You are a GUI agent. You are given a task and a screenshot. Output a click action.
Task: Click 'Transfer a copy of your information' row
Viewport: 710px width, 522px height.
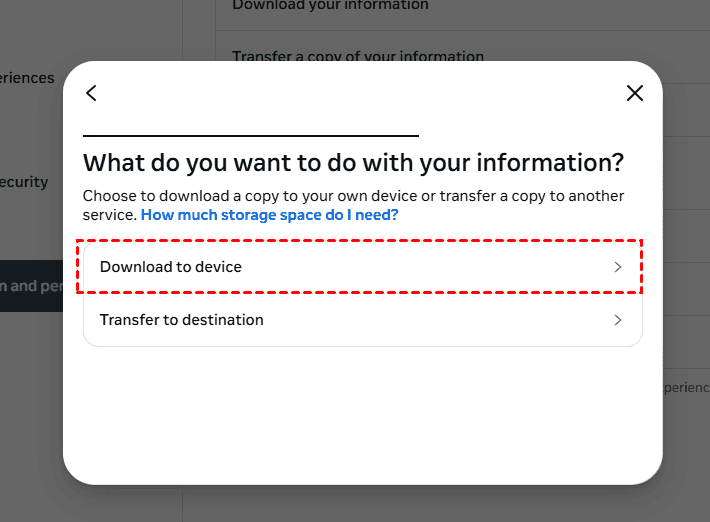click(x=357, y=56)
